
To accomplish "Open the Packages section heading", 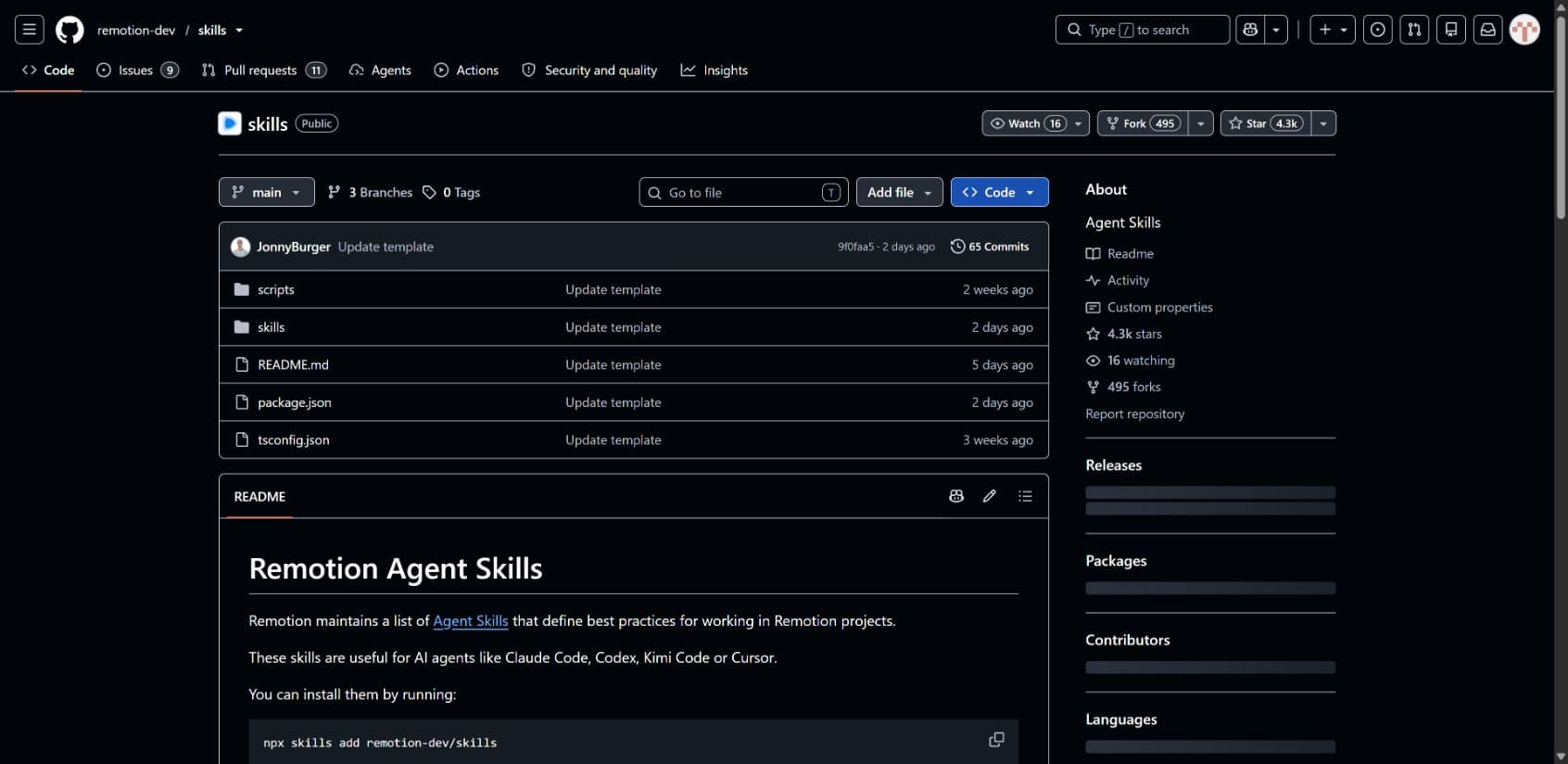I will [x=1116, y=561].
